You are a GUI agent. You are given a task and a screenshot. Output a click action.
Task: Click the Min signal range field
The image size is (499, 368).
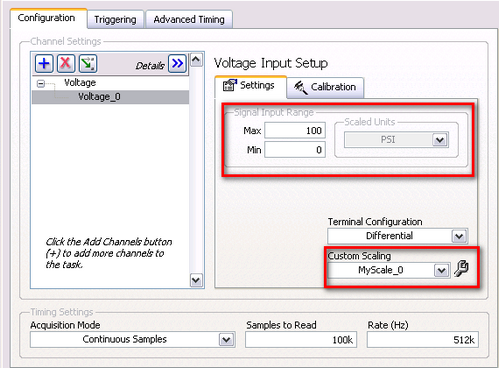[295, 150]
